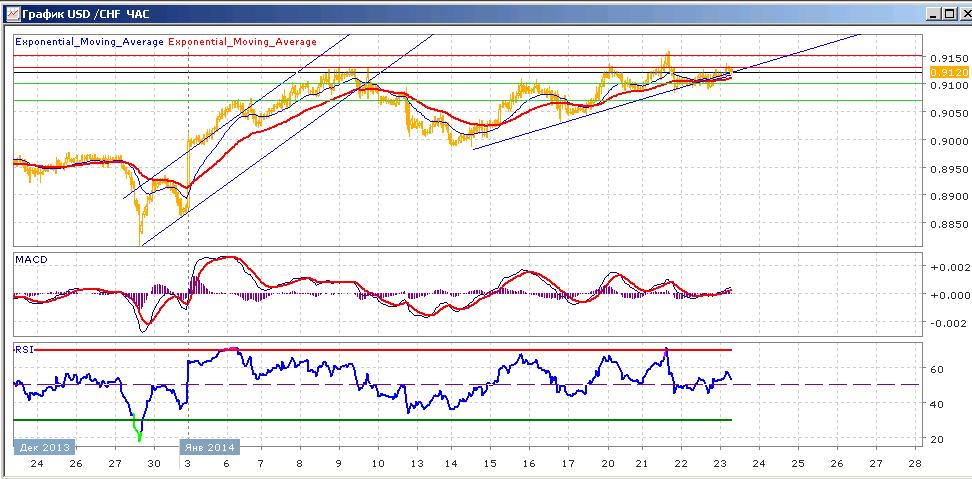Screen dimensions: 972x479
Task: Click the window title 'График USD /CHF ЧАС'
Action: 86,13
